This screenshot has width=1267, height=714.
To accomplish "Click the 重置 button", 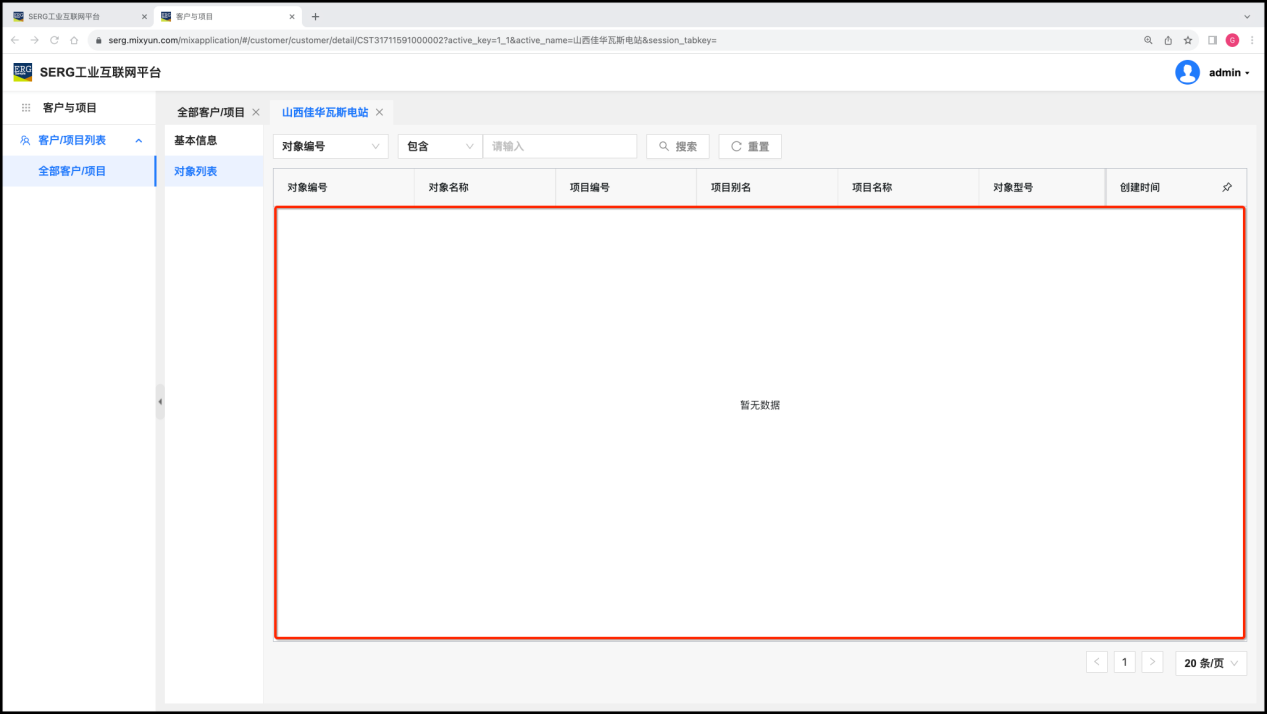I will click(x=749, y=146).
